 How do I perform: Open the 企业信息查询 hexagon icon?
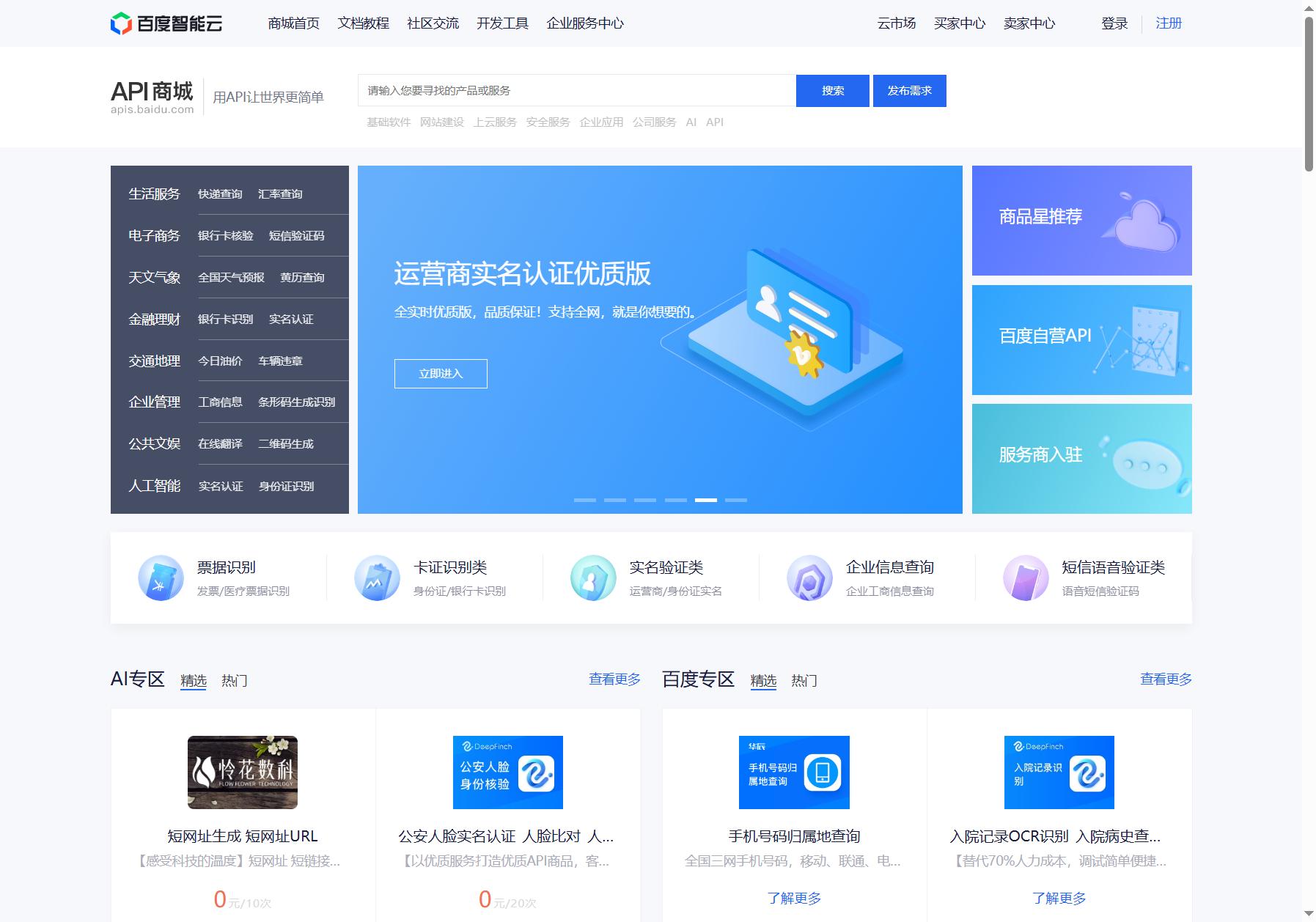[809, 578]
